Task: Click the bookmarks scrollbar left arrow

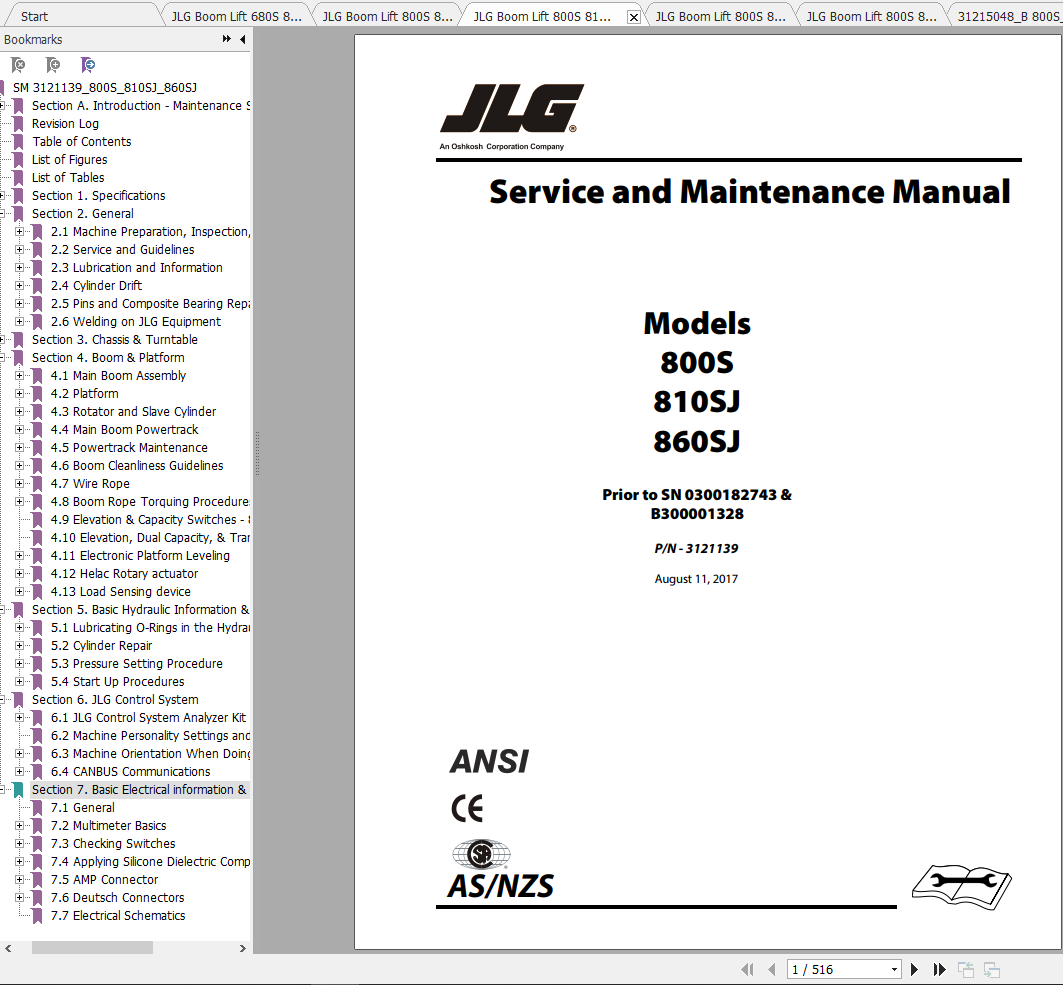Action: pyautogui.click(x=8, y=948)
